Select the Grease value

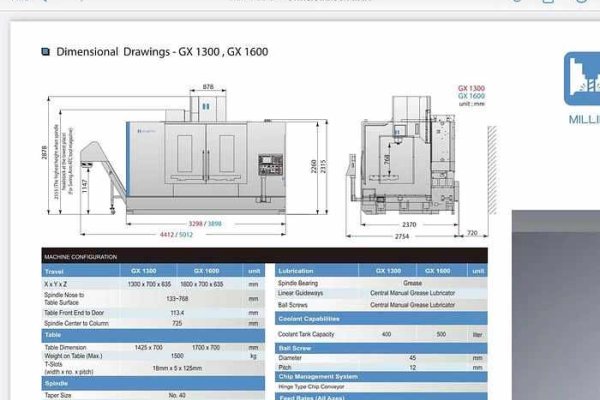coord(412,283)
